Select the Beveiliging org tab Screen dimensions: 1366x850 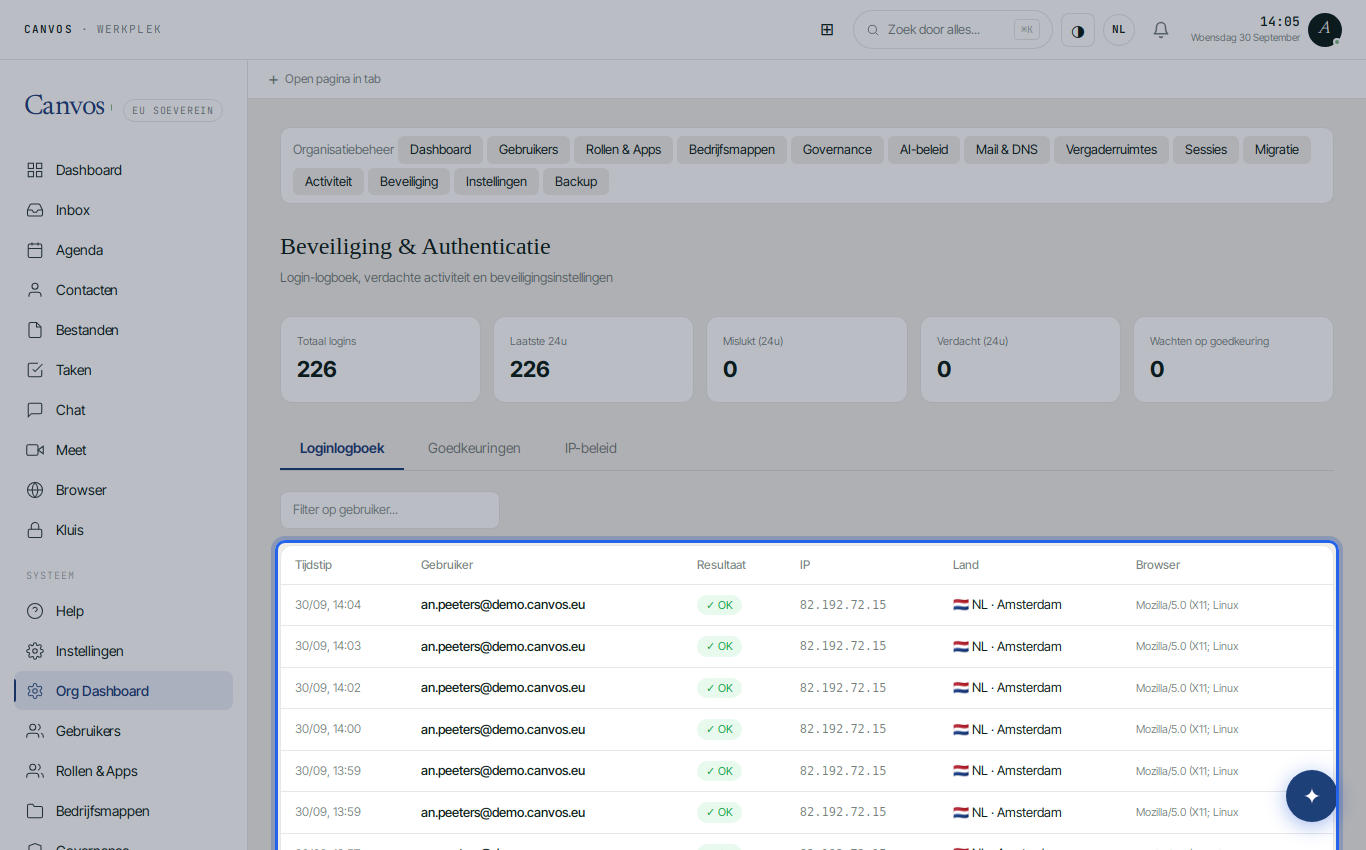(409, 182)
